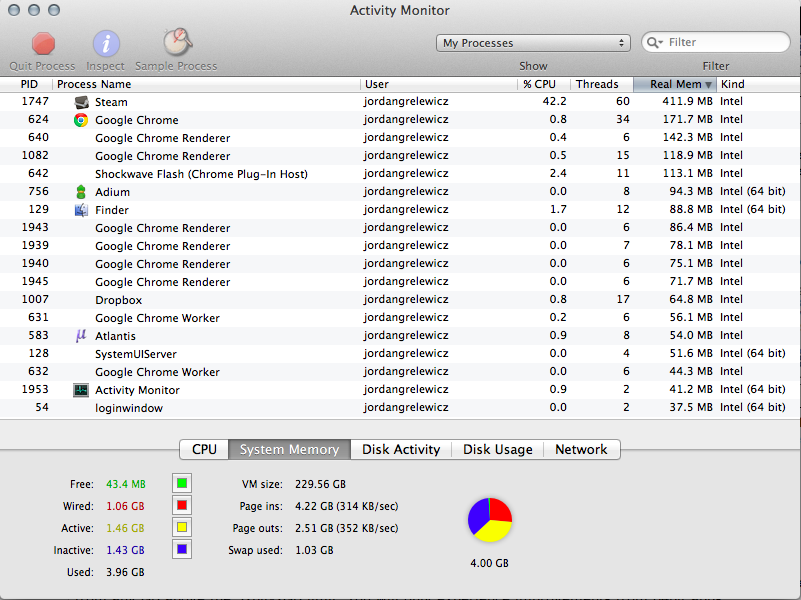Select Google Chrome Renderer with PID 1945
This screenshot has height=600, width=801.
tap(400, 282)
